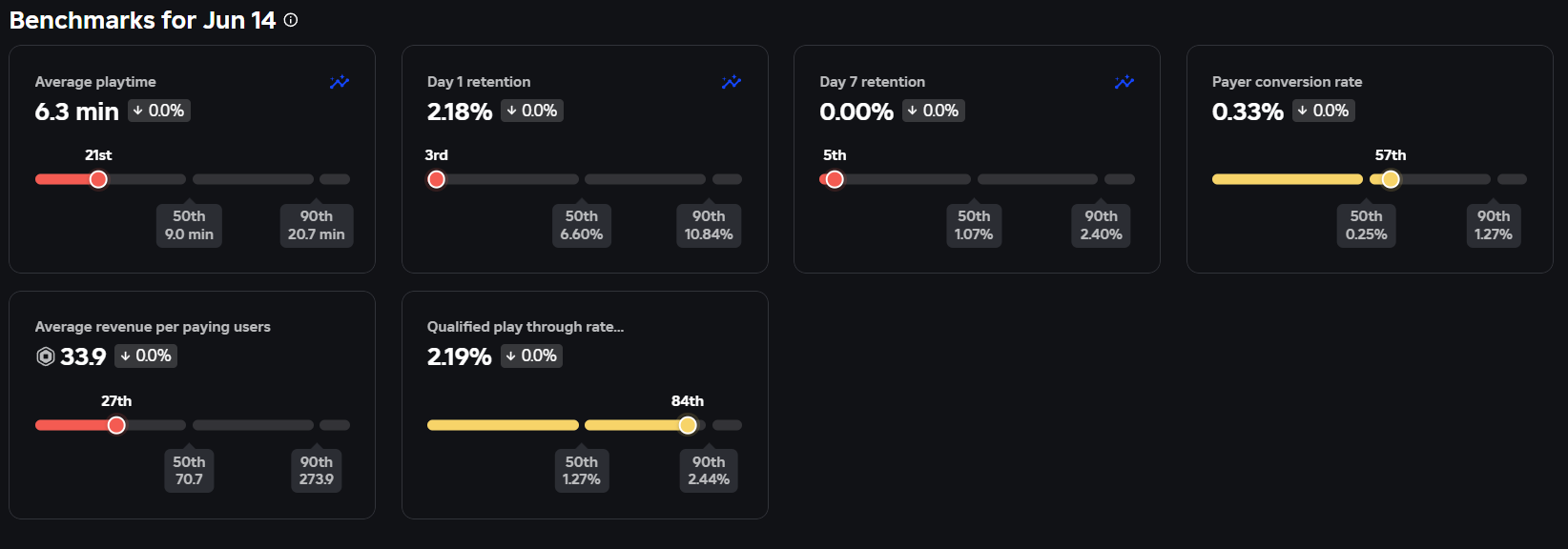Image resolution: width=1568 pixels, height=549 pixels.
Task: Click the Qualified play through rate title
Action: pos(526,327)
